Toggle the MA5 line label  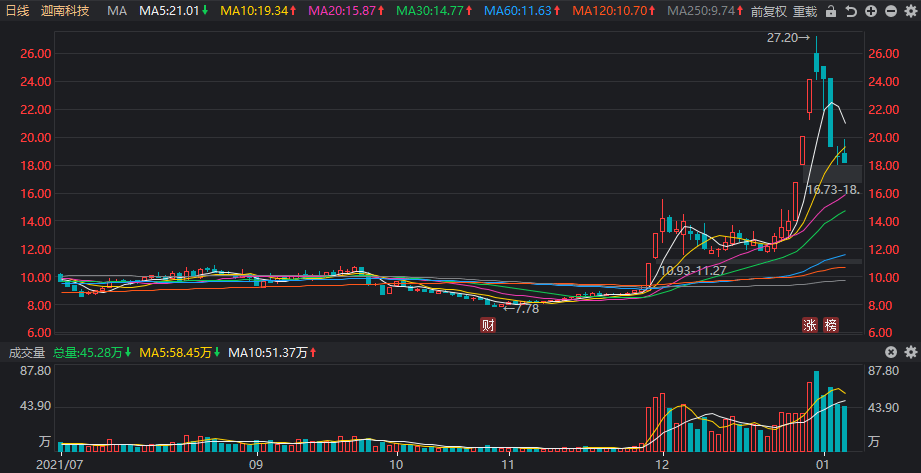tap(174, 11)
